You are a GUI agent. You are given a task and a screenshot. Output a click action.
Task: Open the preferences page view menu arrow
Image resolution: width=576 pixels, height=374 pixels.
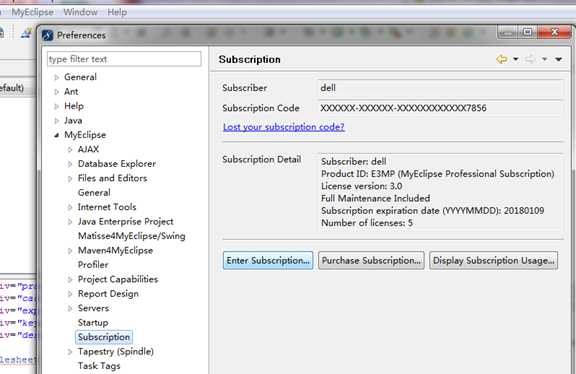tap(558, 59)
